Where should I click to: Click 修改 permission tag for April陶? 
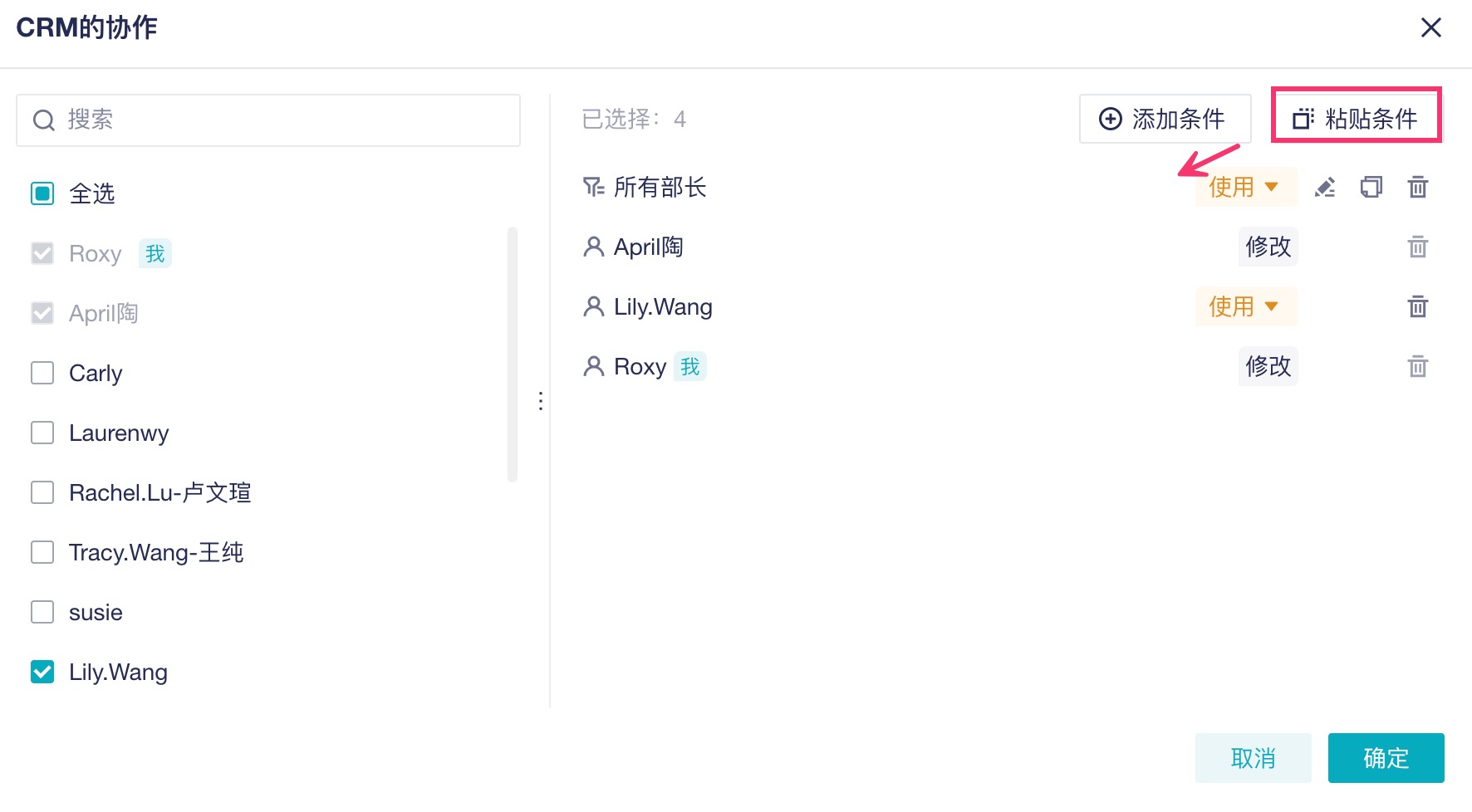point(1267,247)
